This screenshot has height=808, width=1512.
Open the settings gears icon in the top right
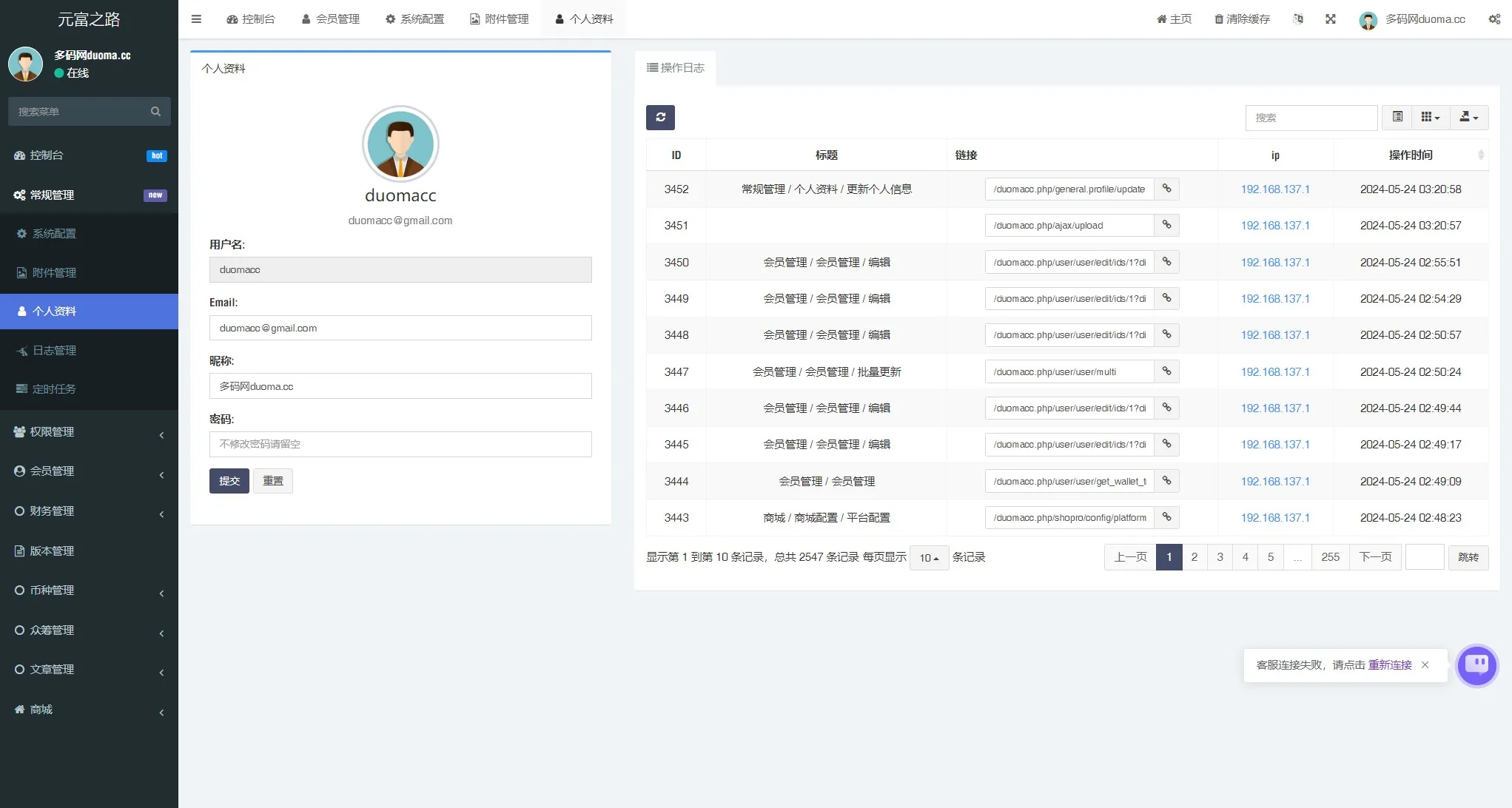click(x=1493, y=19)
